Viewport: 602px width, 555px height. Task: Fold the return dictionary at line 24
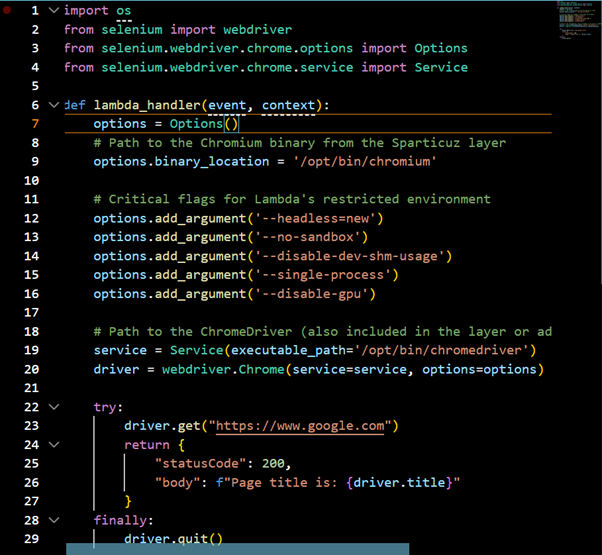point(54,445)
